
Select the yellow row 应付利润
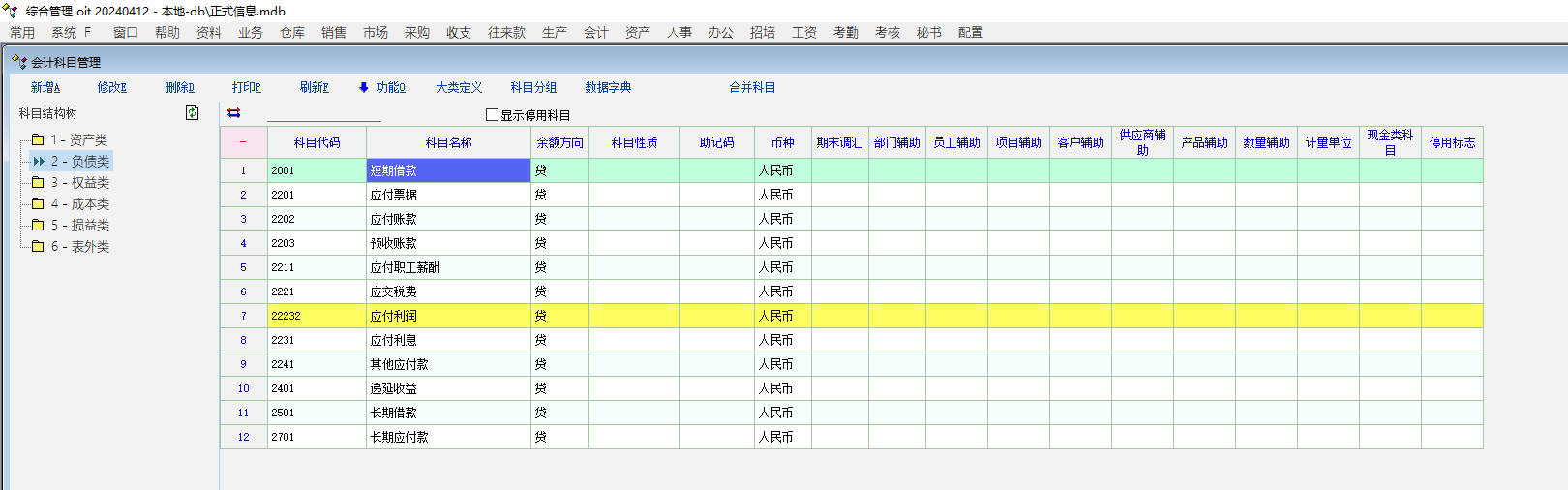click(x=447, y=316)
